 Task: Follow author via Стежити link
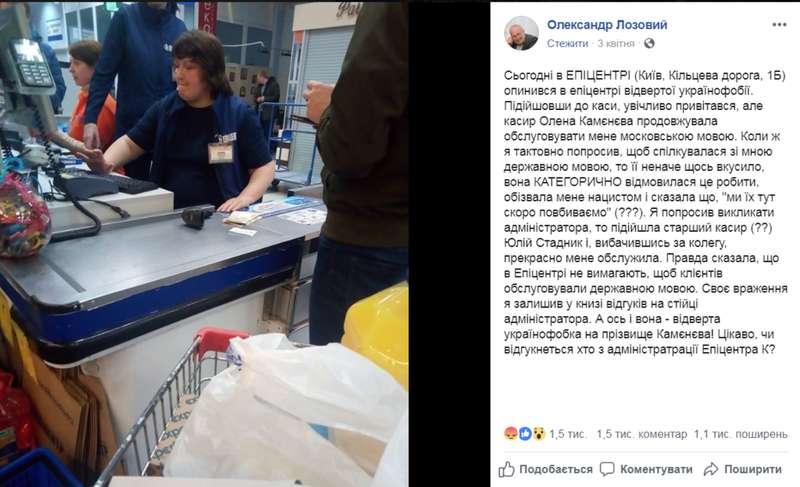(x=567, y=43)
